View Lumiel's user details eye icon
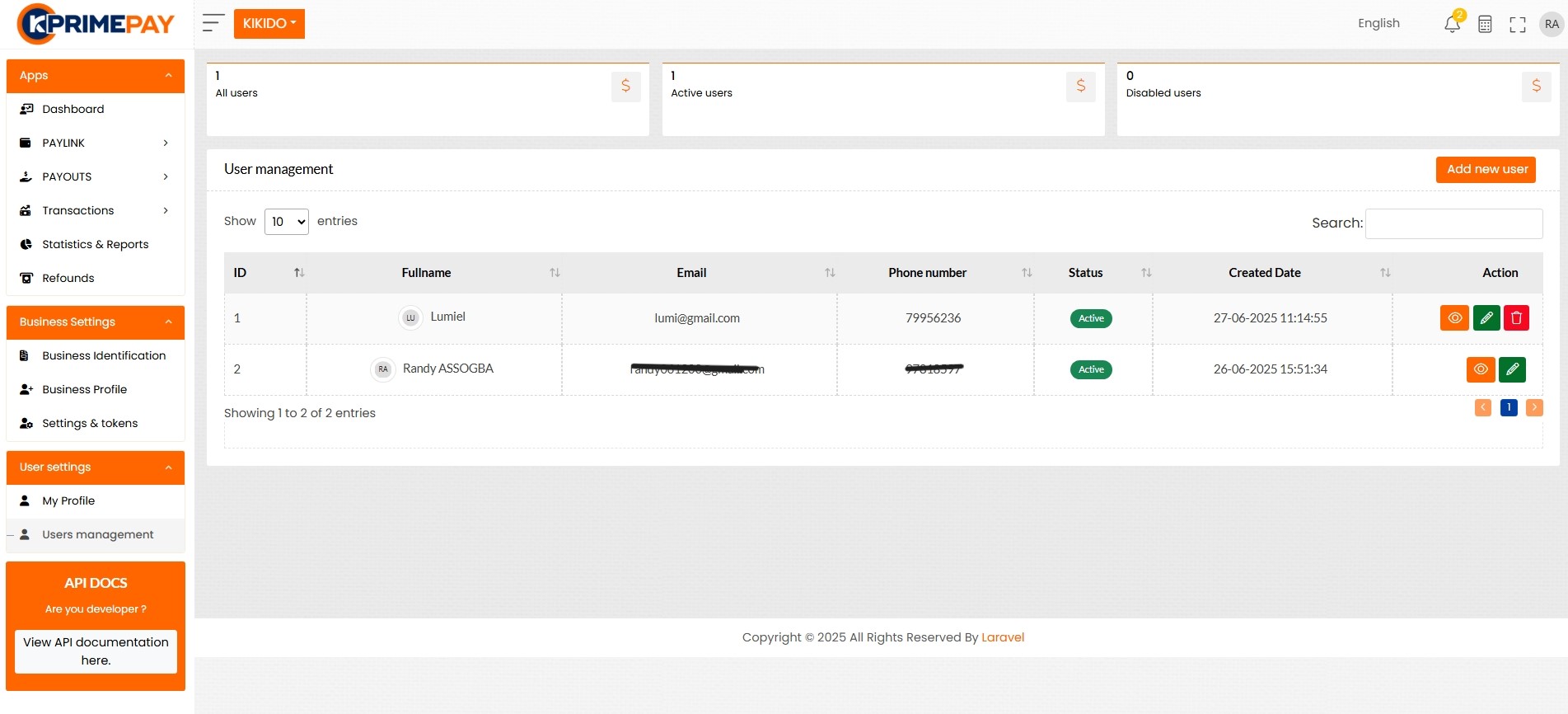This screenshot has width=1568, height=714. pyautogui.click(x=1454, y=317)
